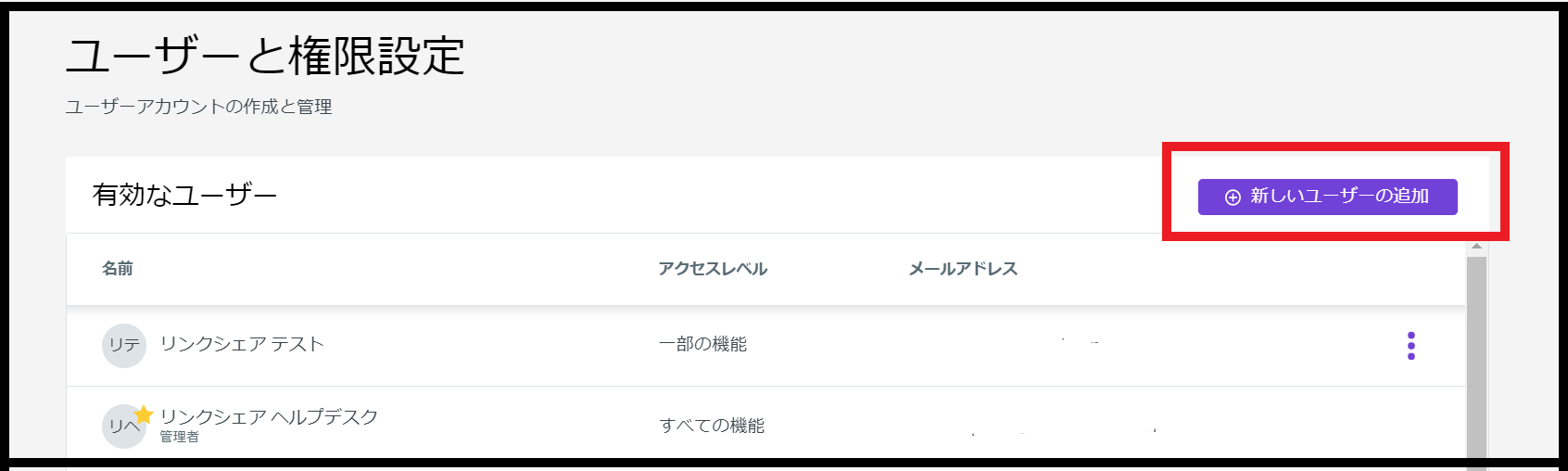The height and width of the screenshot is (471, 1568).
Task: Click the 一部の機能 access level
Action: click(x=702, y=344)
